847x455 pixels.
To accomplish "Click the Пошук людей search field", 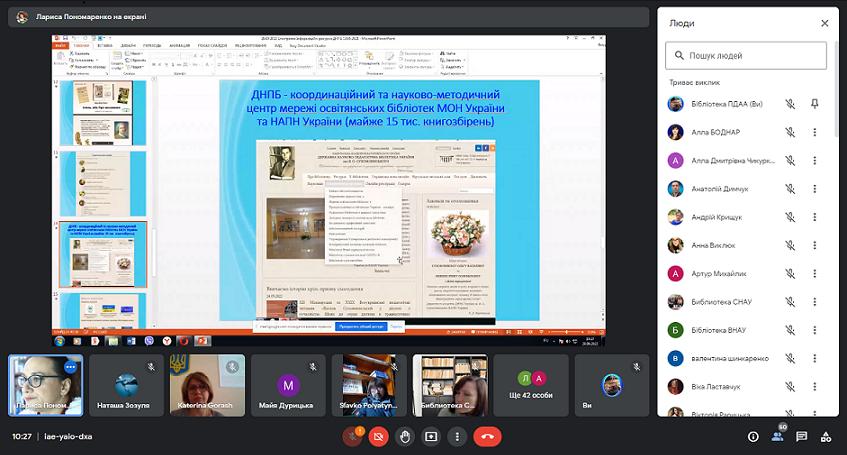I will [x=746, y=56].
